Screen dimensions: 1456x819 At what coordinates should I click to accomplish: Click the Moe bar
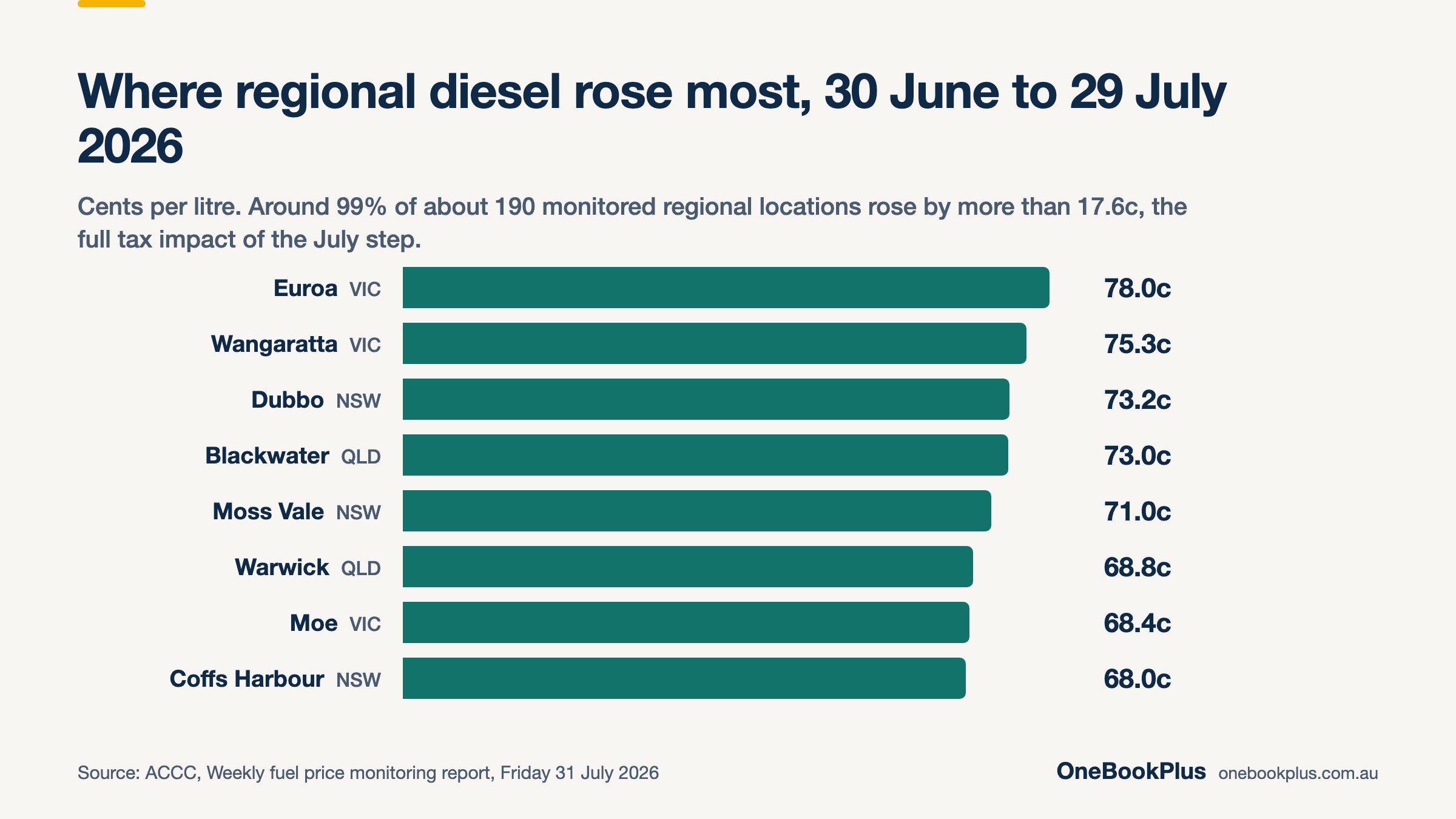[x=686, y=622]
